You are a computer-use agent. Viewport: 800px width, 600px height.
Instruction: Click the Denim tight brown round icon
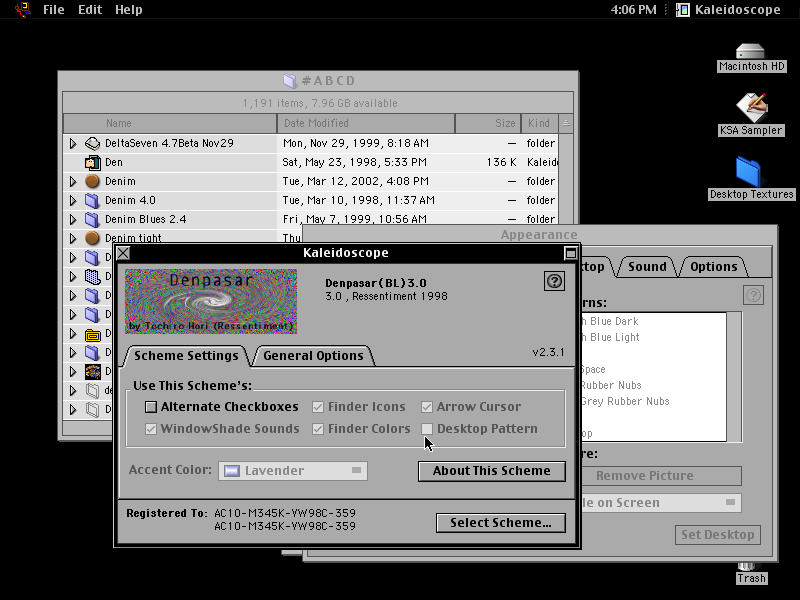point(92,238)
